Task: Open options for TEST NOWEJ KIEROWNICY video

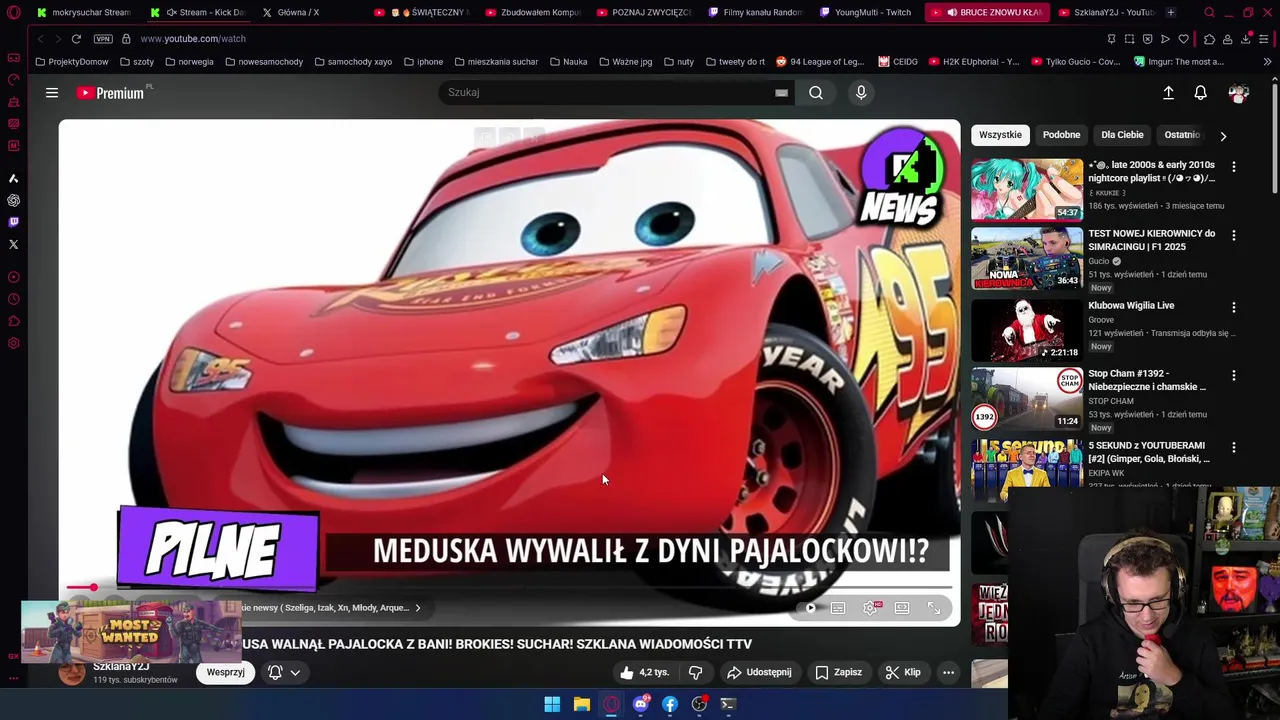Action: click(x=1233, y=236)
